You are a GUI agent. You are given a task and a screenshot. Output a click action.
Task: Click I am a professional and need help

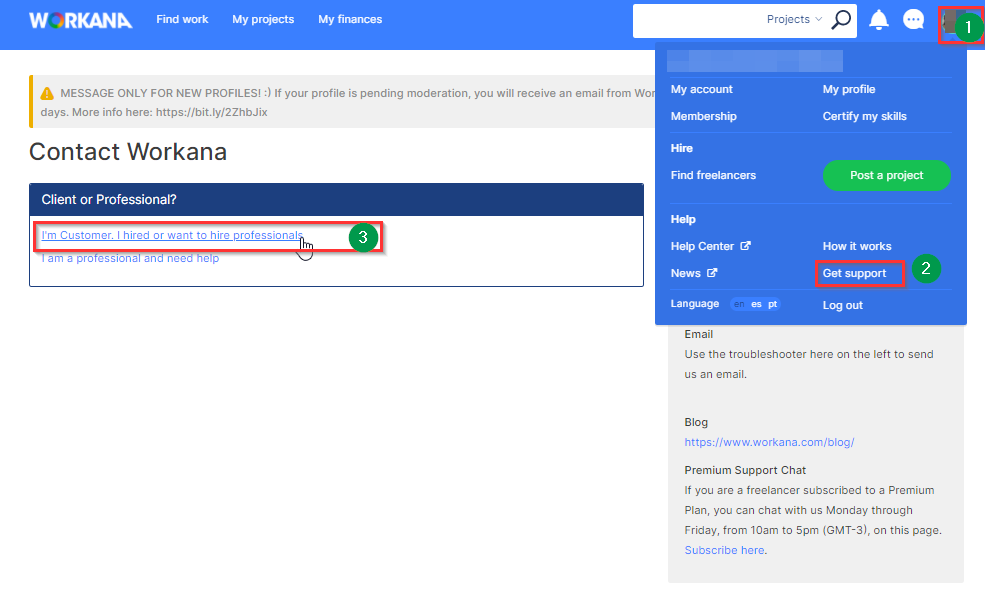(130, 258)
